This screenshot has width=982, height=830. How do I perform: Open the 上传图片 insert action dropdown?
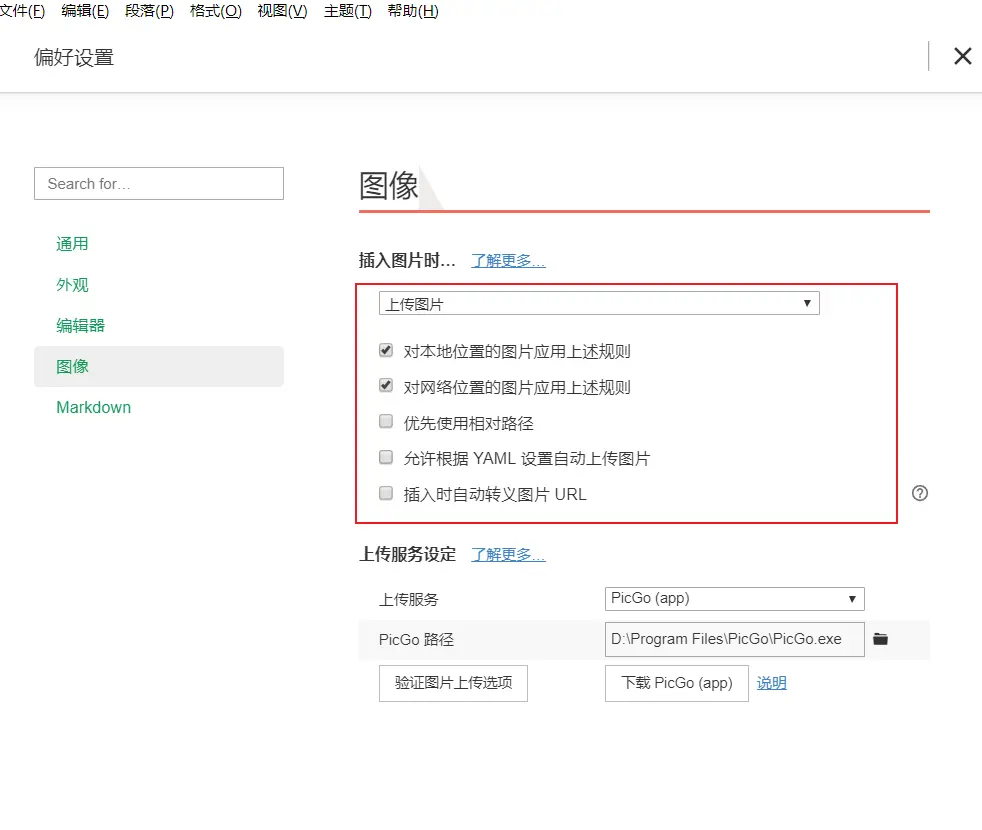pyautogui.click(x=599, y=303)
